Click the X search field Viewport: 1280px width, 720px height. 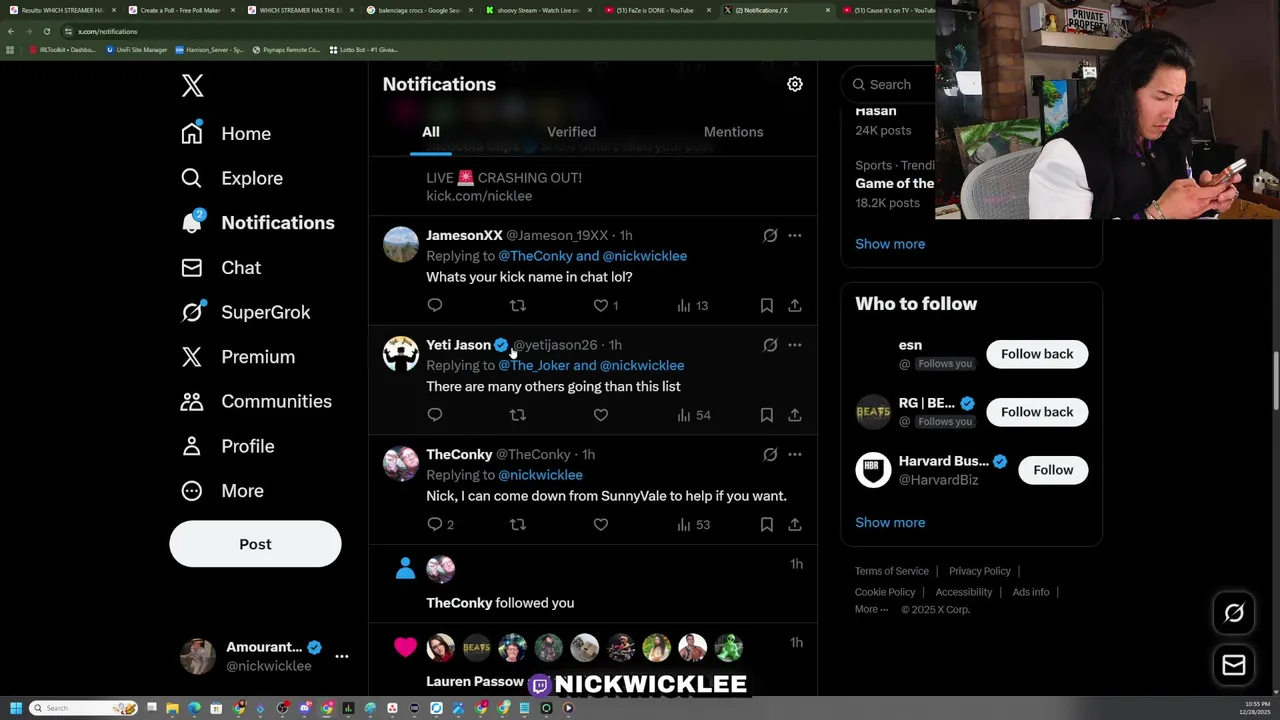[x=890, y=85]
